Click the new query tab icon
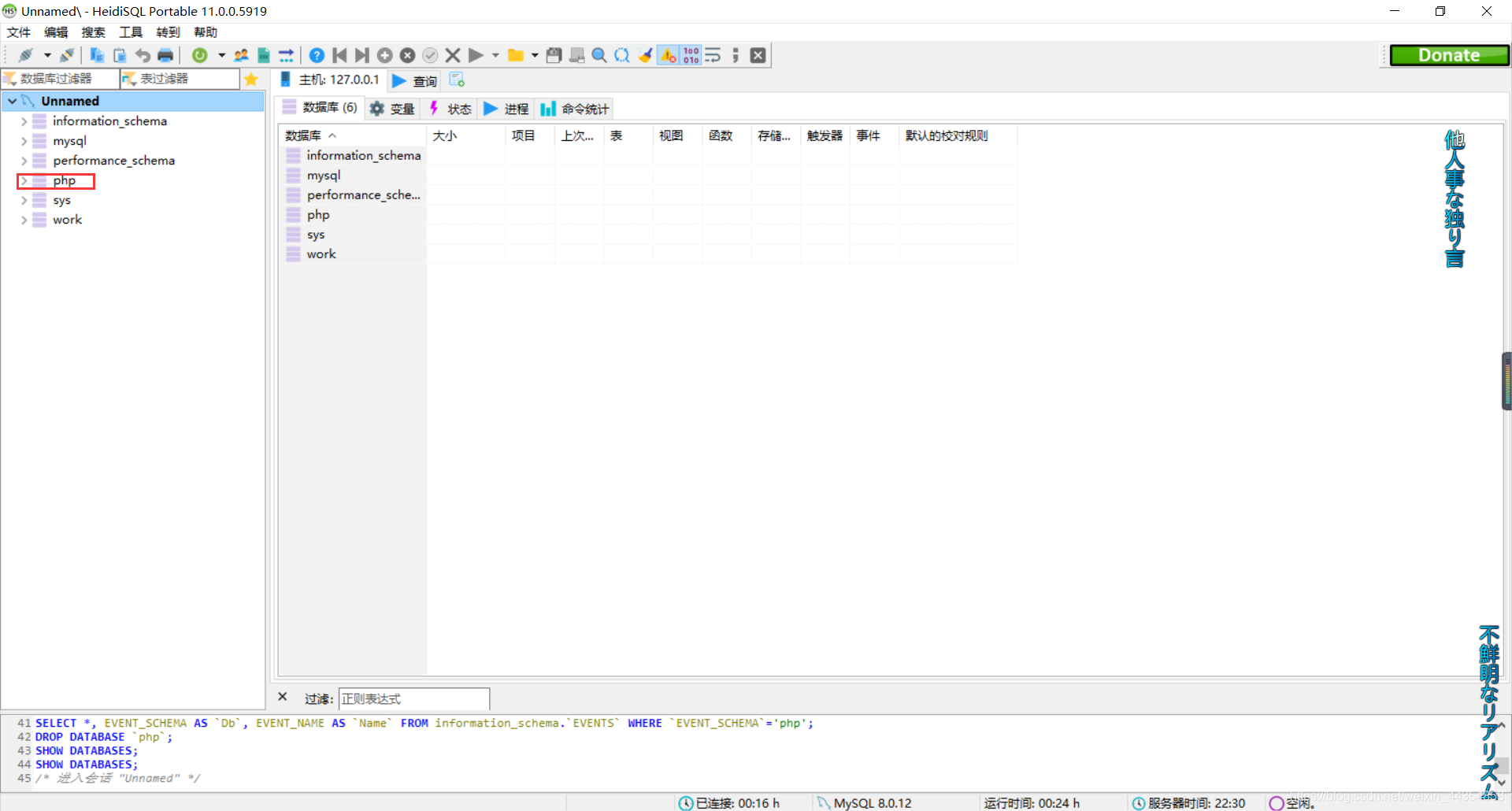 pyautogui.click(x=457, y=80)
